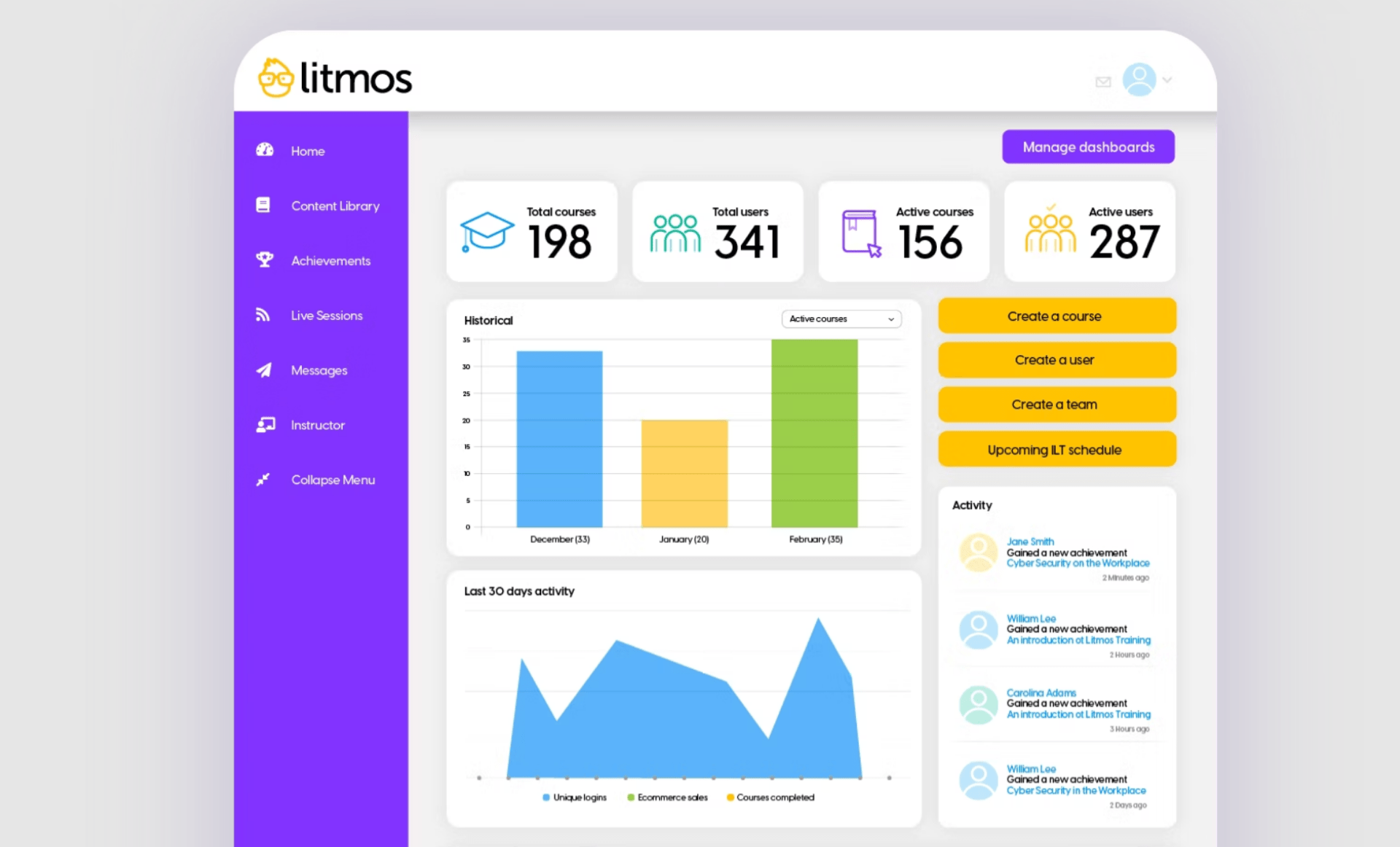Open Instructor menu item
The width and height of the screenshot is (1400, 847).
tap(318, 425)
